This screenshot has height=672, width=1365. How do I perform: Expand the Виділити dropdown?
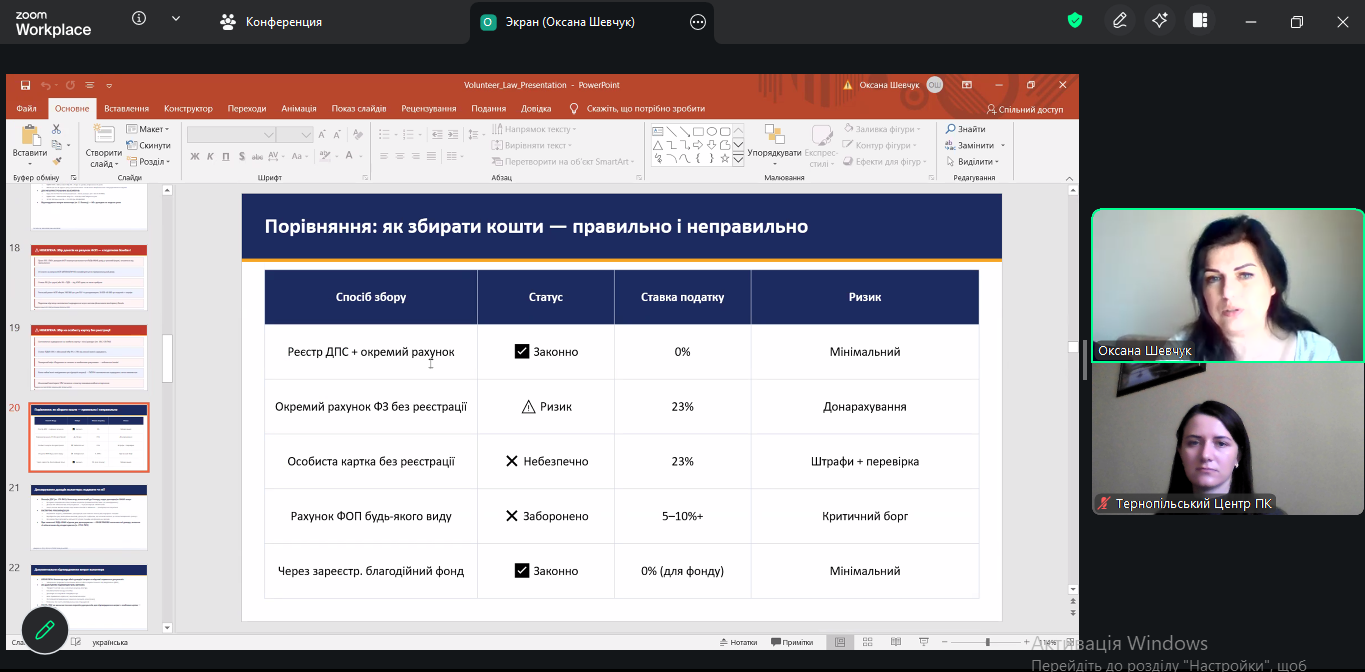click(x=975, y=161)
